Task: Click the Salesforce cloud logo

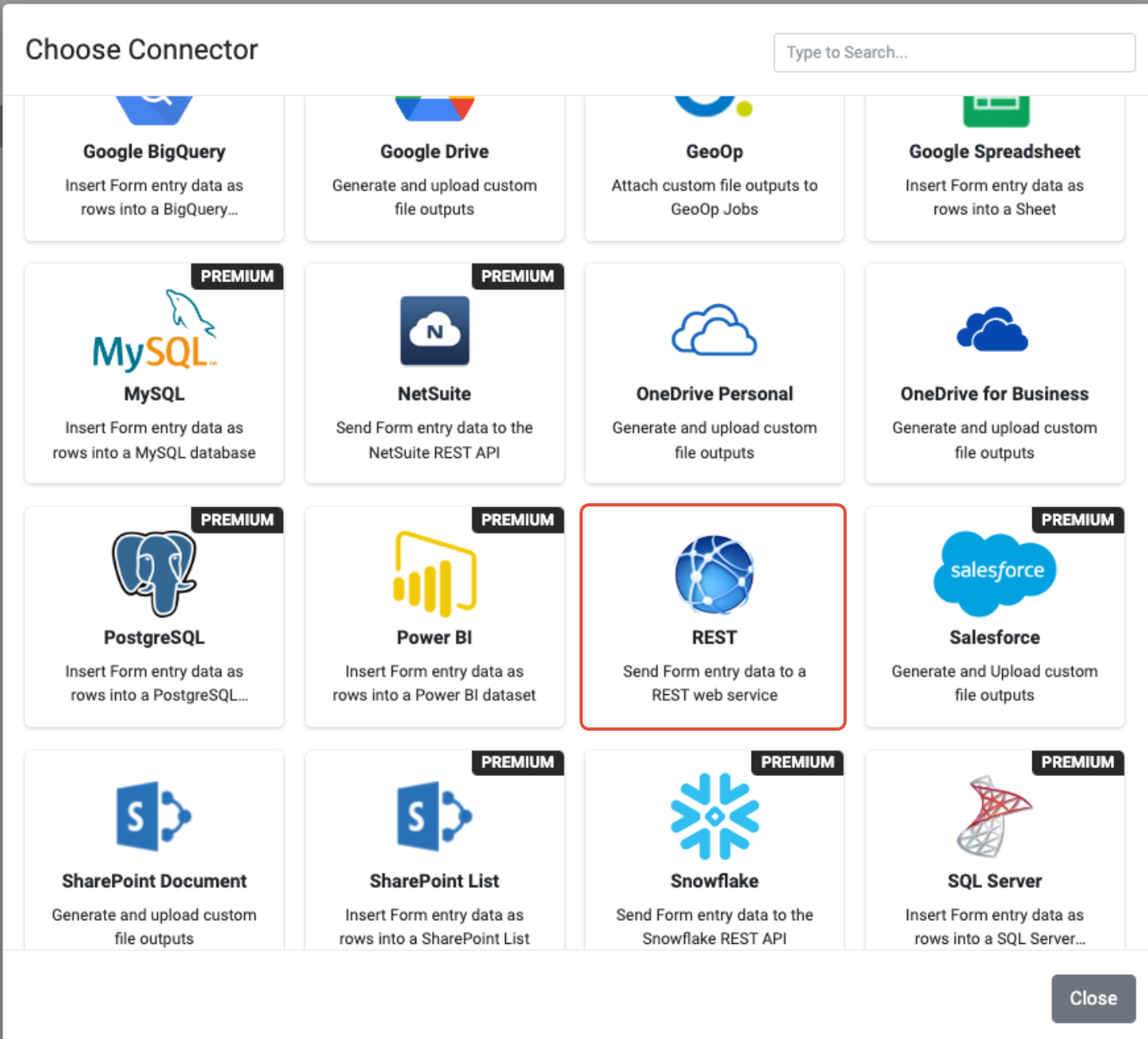Action: point(995,574)
